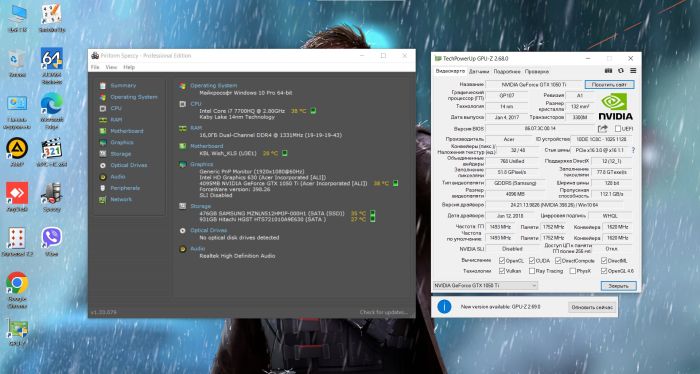The height and width of the screenshot is (374, 700).
Task: Click the GPU name field NVIDIA GeForce GTX 1050 Ti
Action: [533, 84]
